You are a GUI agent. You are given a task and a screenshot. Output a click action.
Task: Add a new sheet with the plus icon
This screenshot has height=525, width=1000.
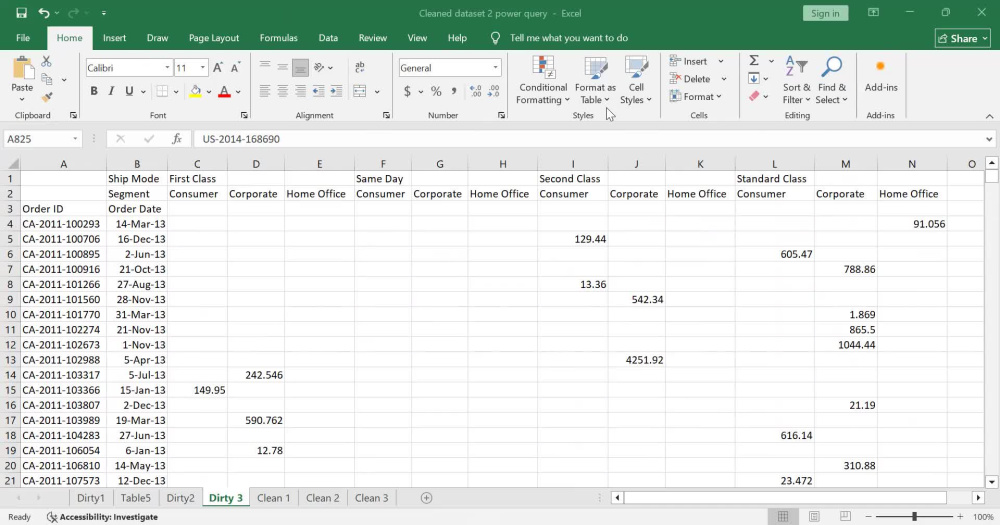[427, 498]
